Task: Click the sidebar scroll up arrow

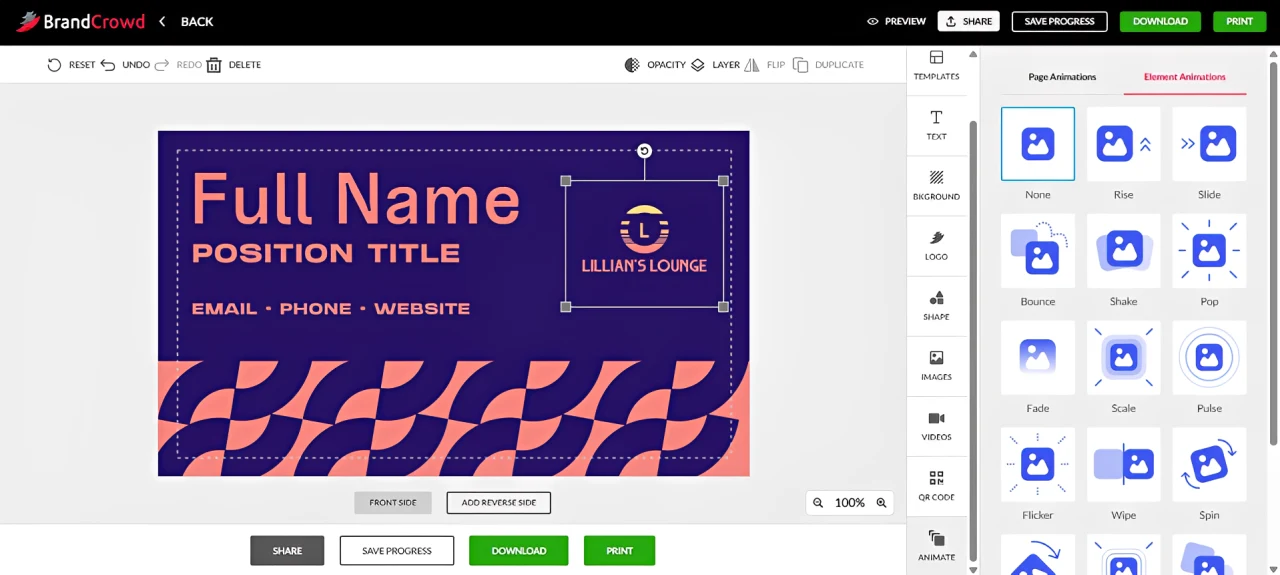Action: click(x=973, y=54)
